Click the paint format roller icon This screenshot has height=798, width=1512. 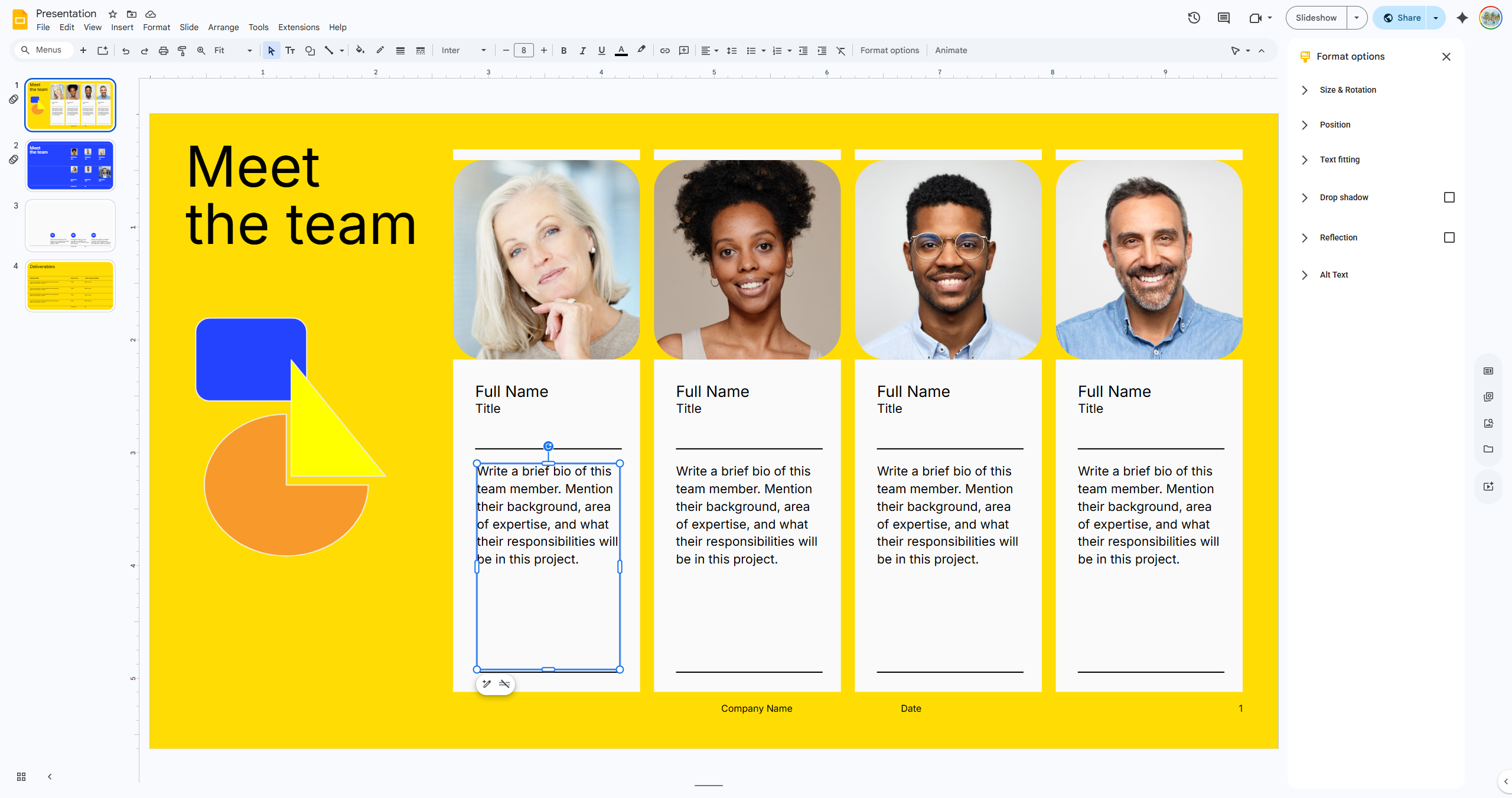(x=182, y=51)
